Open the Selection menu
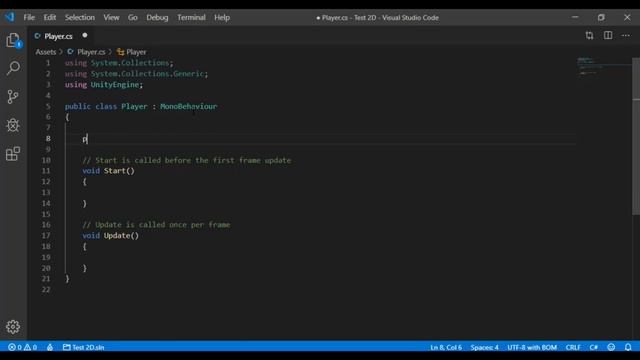This screenshot has height=360, width=640. (x=80, y=18)
